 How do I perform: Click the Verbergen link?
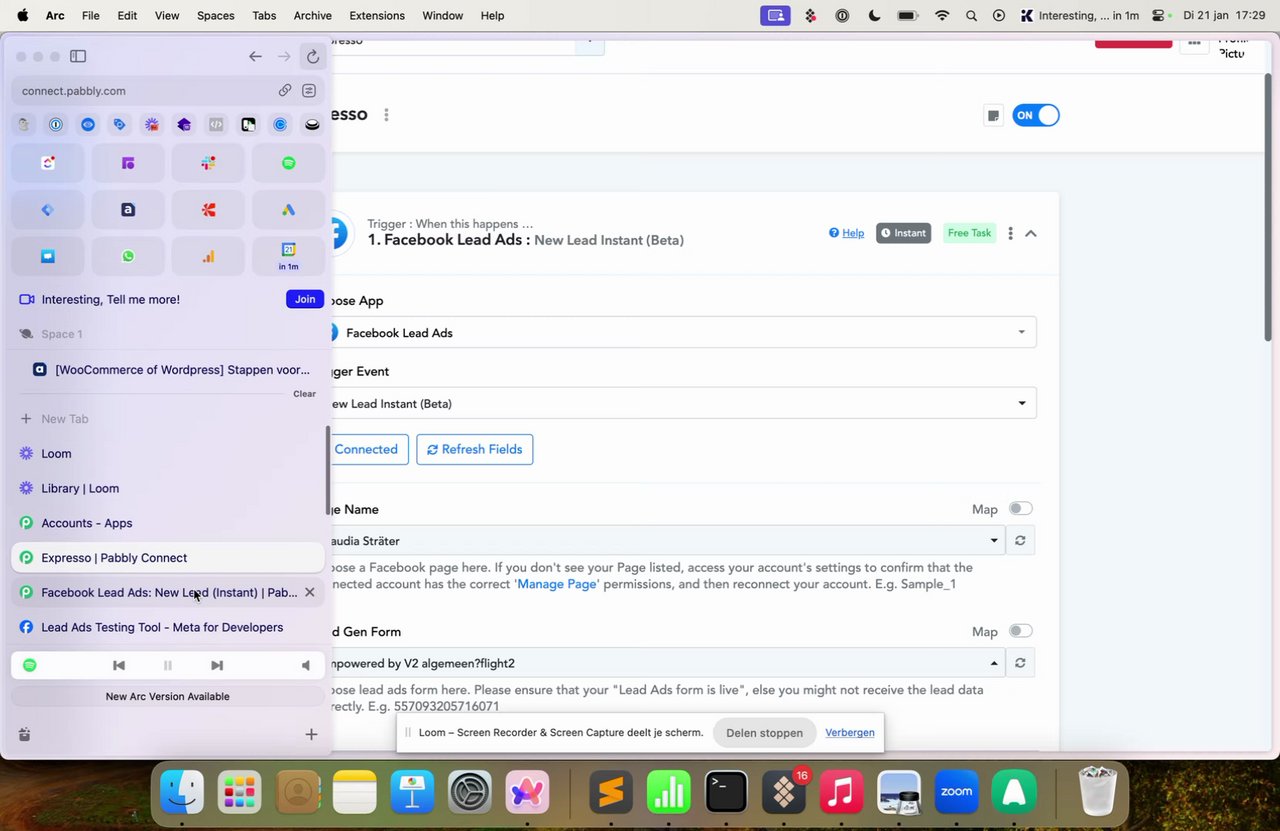pos(850,732)
